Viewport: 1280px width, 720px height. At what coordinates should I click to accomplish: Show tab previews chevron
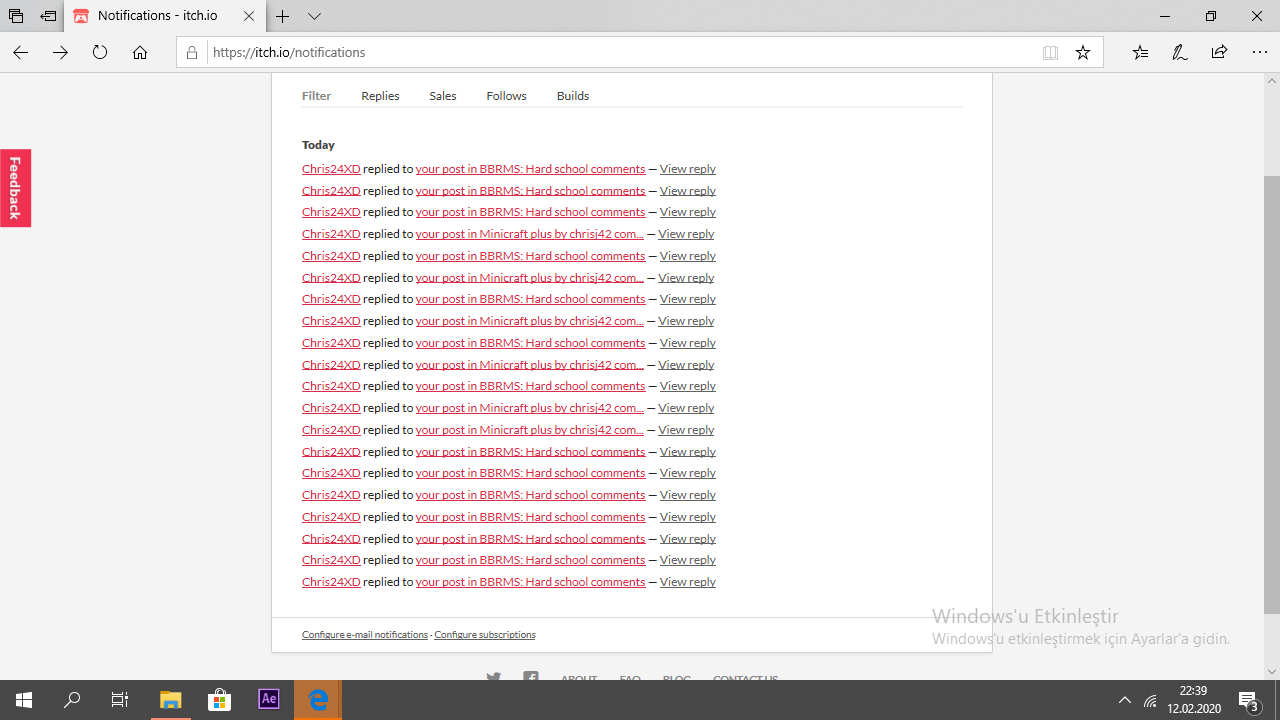[314, 16]
